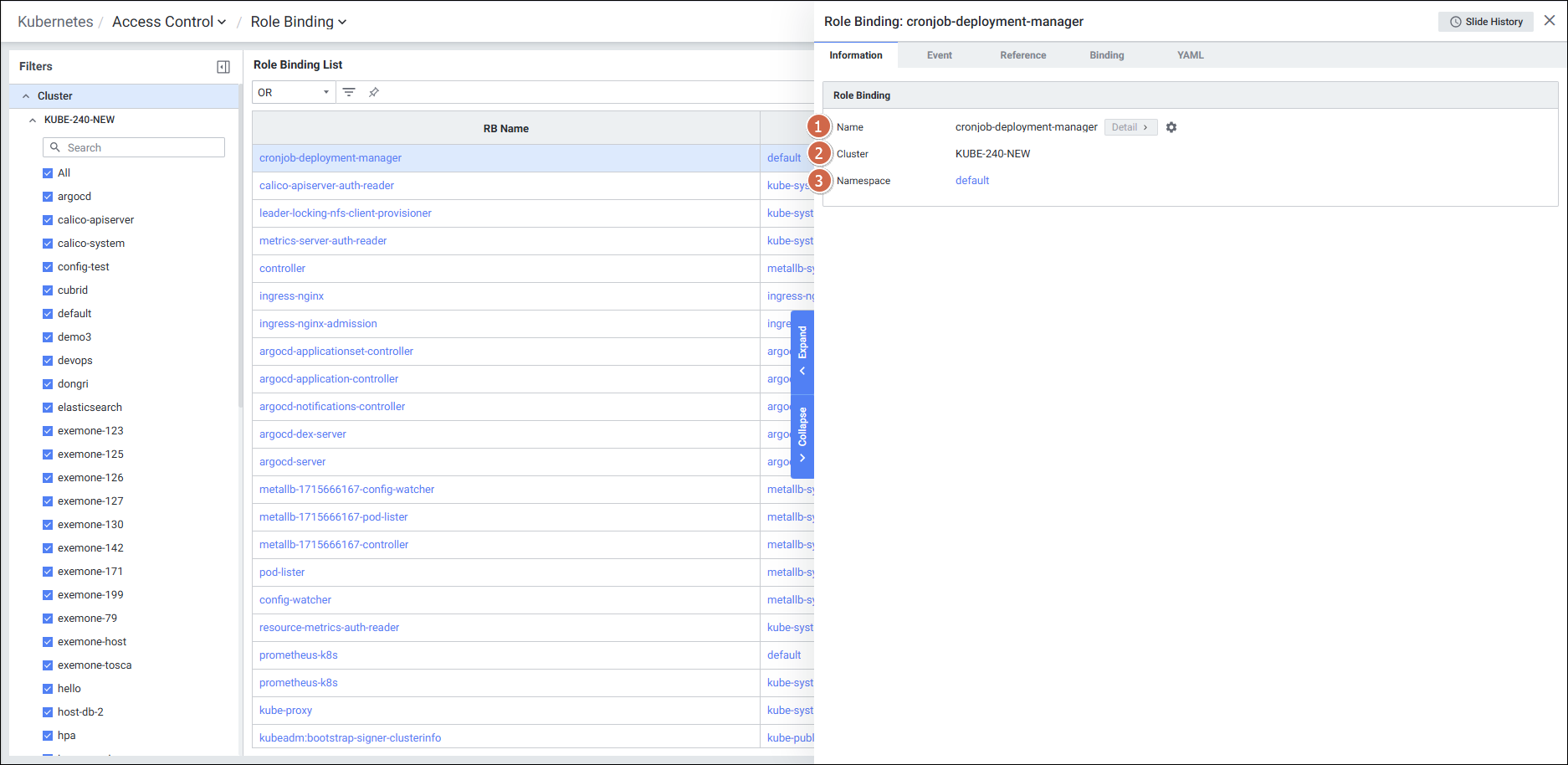Click the Expand side panel handle

pos(802,352)
